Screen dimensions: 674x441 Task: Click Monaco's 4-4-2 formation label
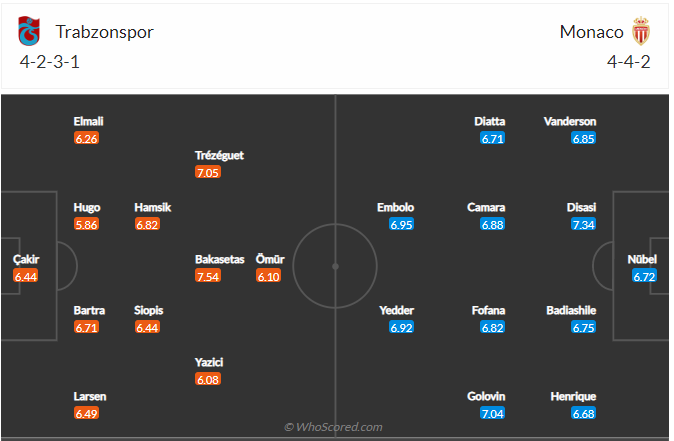click(x=630, y=62)
